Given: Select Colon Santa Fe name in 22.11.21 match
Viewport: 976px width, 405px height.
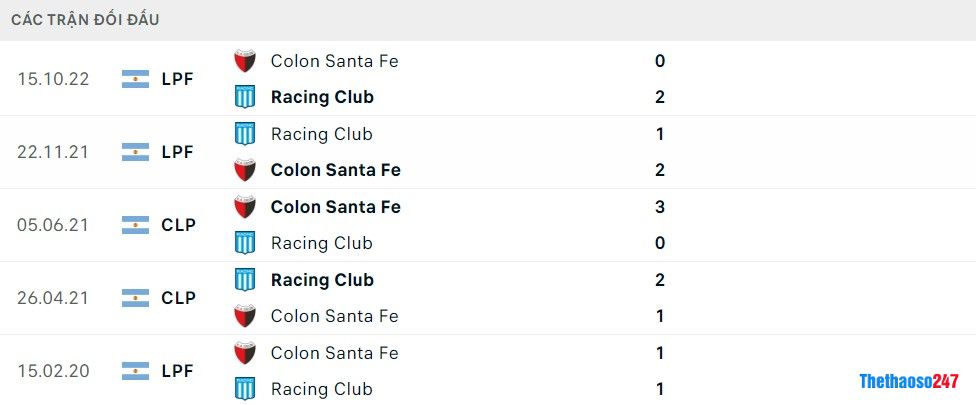Looking at the screenshot, I should (335, 170).
